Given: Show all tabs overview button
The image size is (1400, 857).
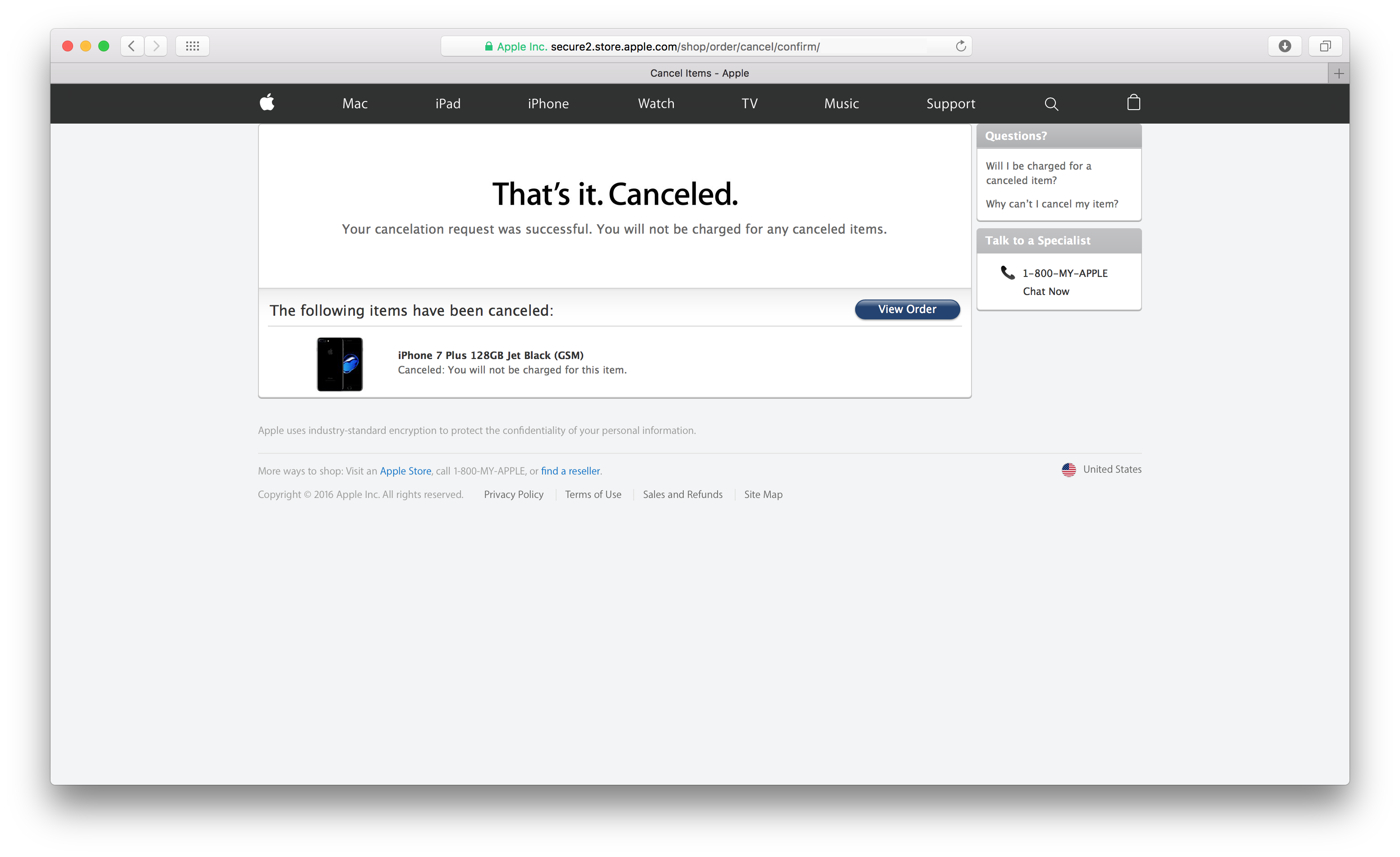Looking at the screenshot, I should (x=1325, y=46).
